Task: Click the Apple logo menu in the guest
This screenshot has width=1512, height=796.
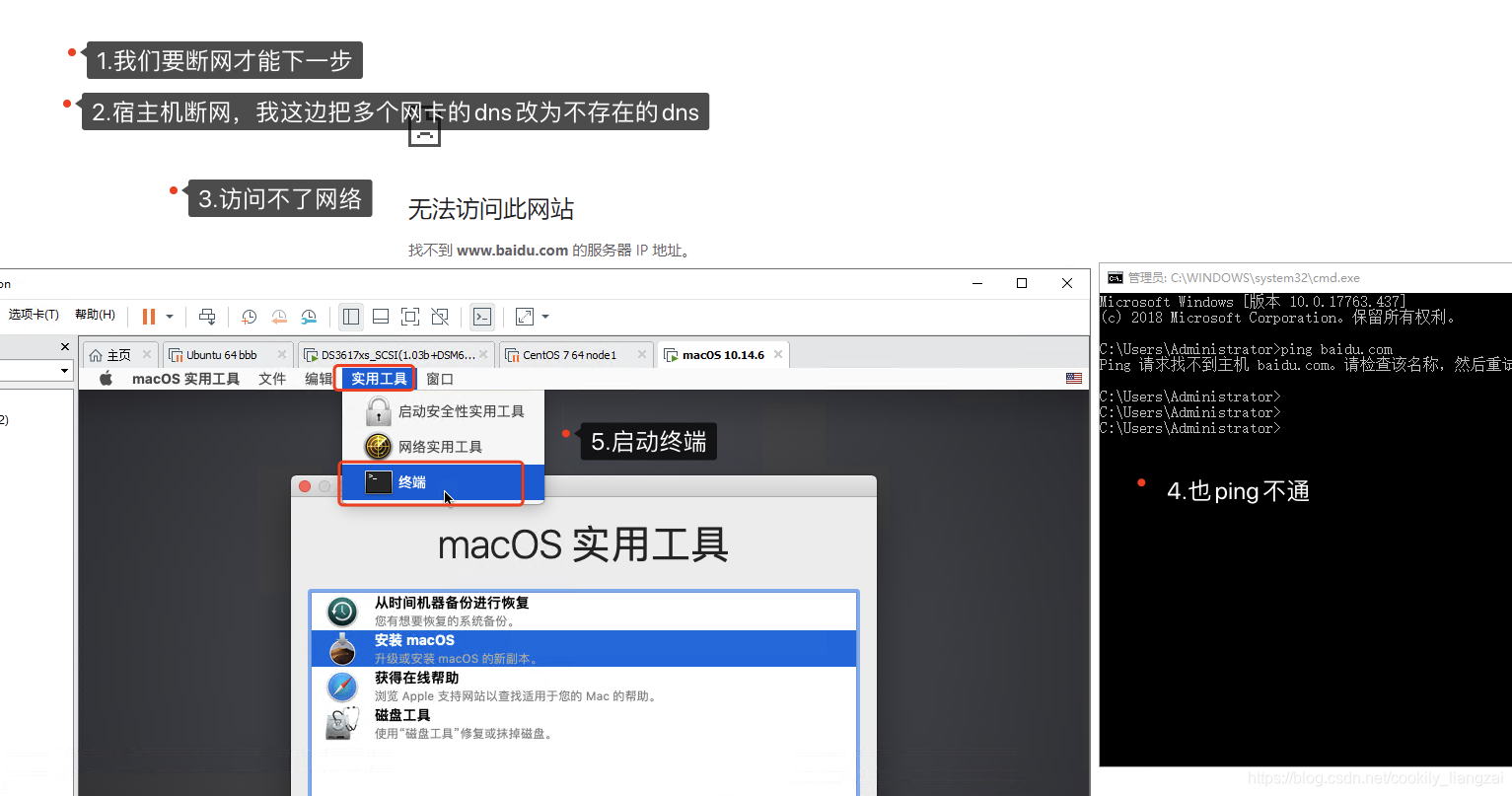Action: point(107,379)
